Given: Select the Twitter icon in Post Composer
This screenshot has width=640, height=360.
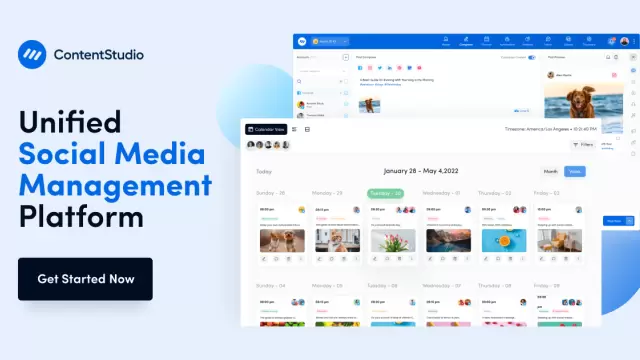Looking at the screenshot, I should [380, 68].
